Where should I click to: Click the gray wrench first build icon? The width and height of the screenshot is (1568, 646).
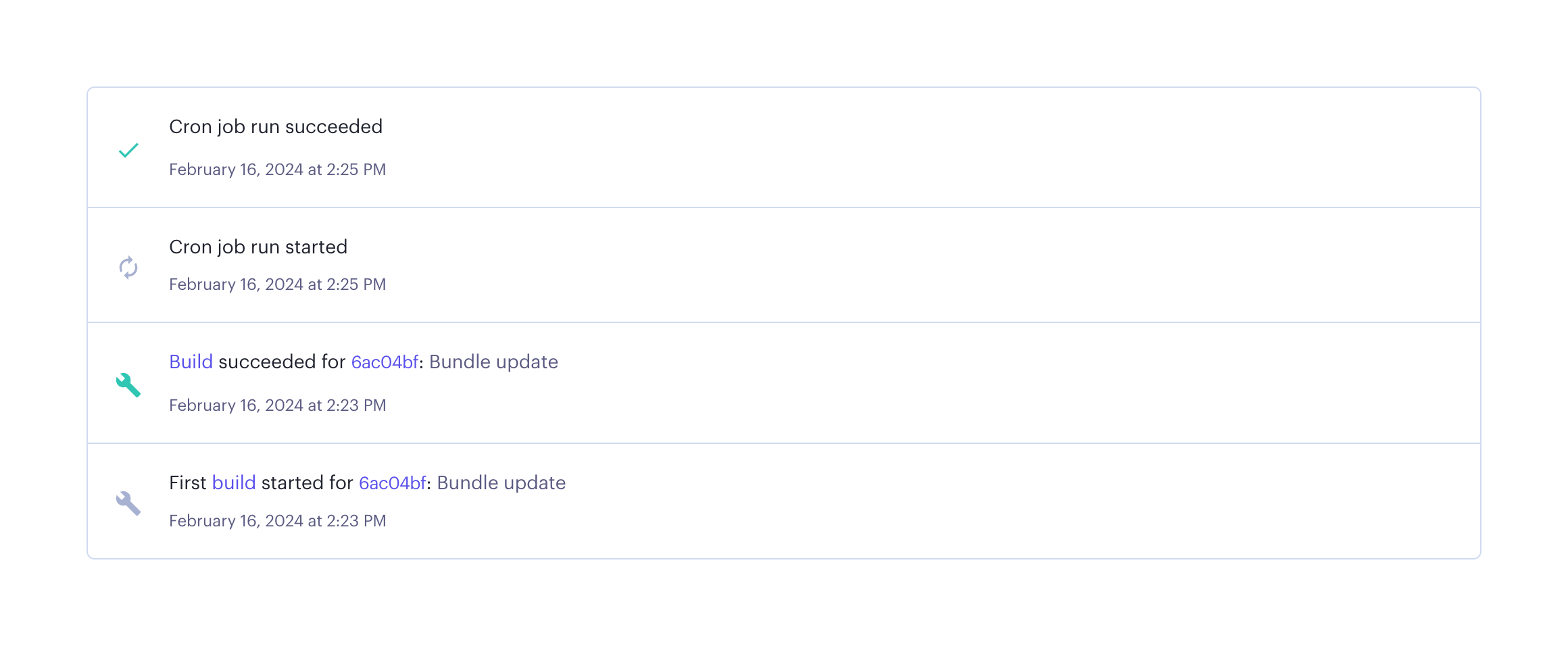click(x=128, y=503)
